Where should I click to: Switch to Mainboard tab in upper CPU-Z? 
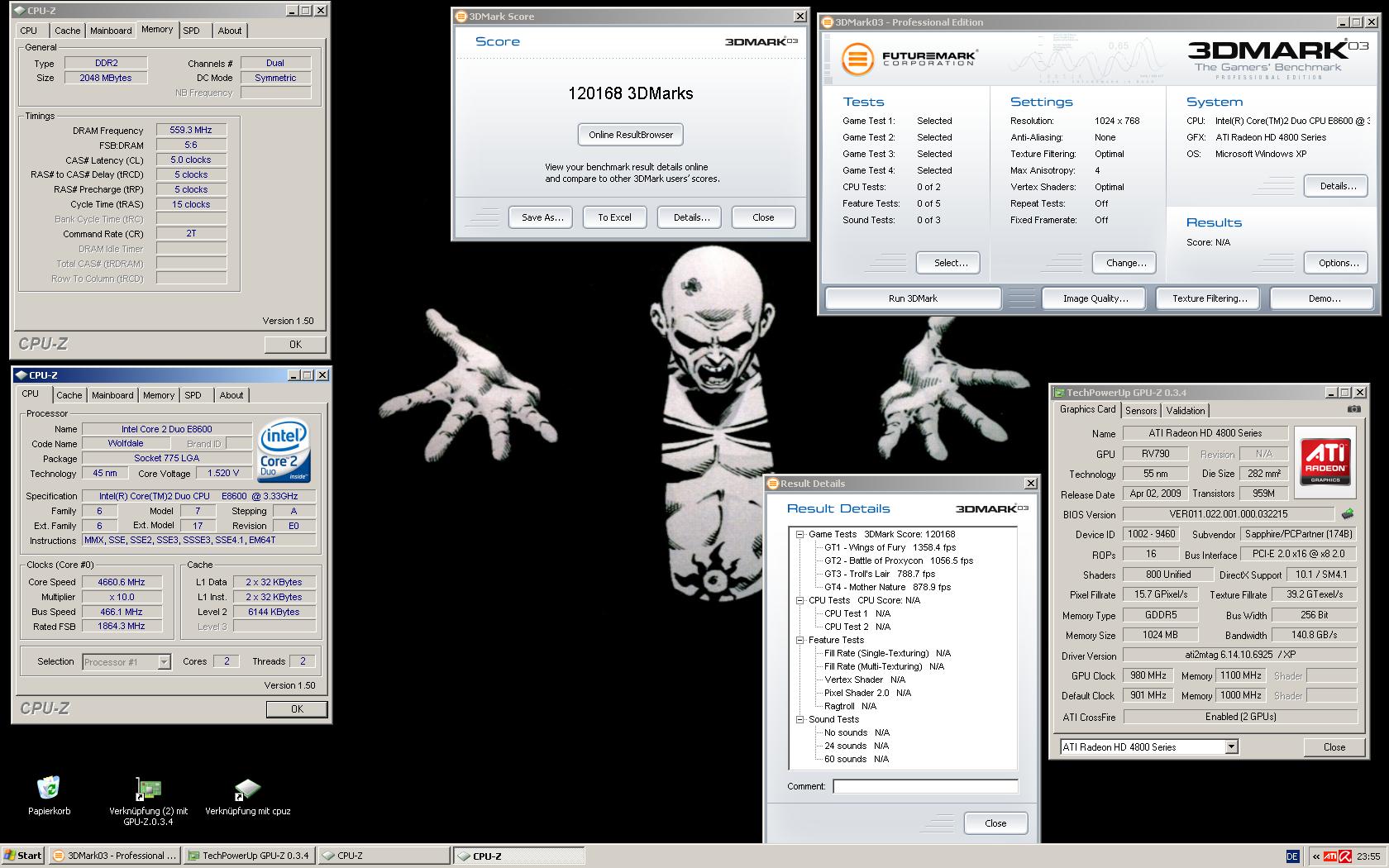(111, 31)
